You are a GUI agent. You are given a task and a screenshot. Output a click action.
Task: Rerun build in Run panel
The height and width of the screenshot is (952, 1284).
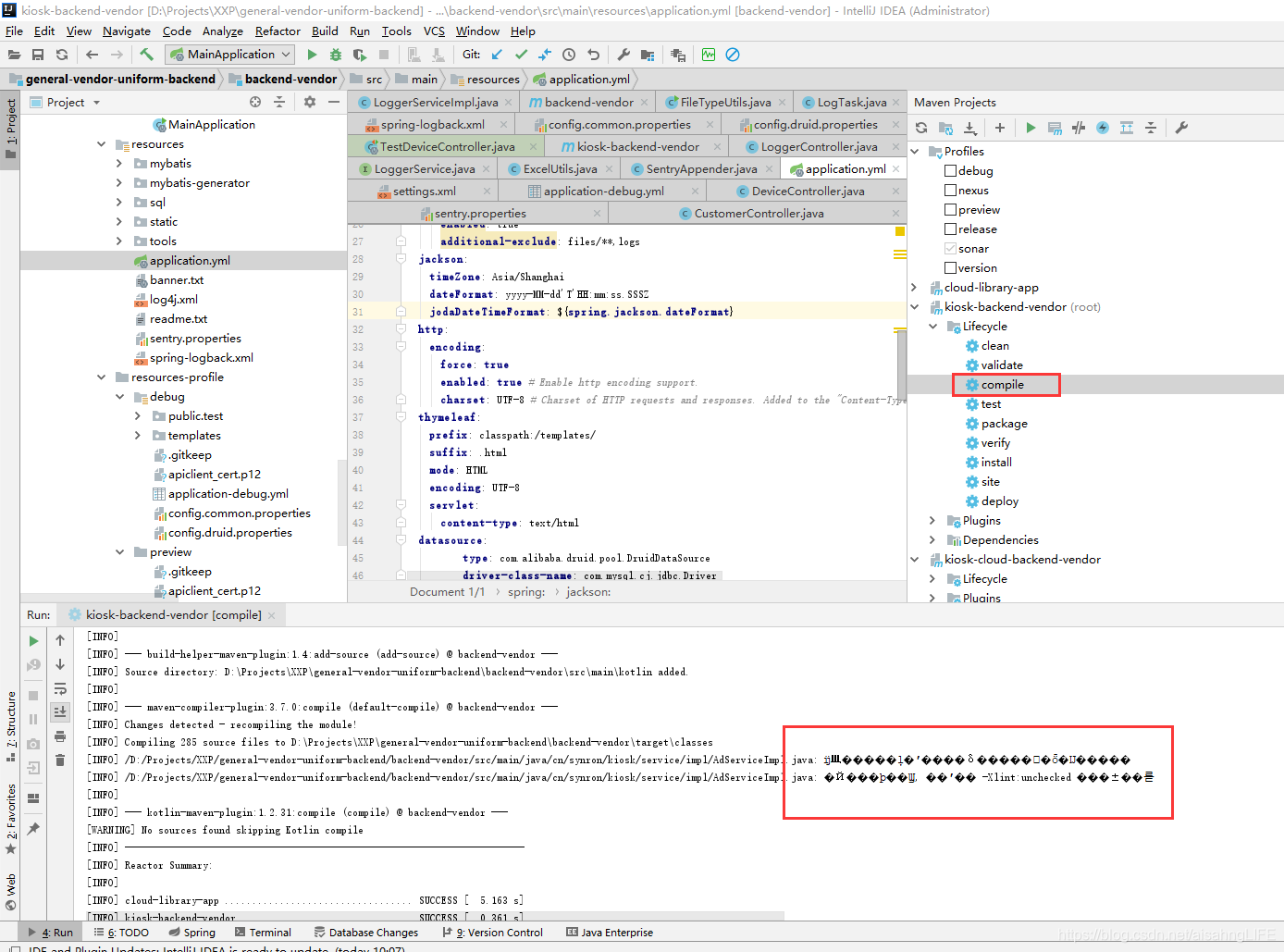point(34,640)
